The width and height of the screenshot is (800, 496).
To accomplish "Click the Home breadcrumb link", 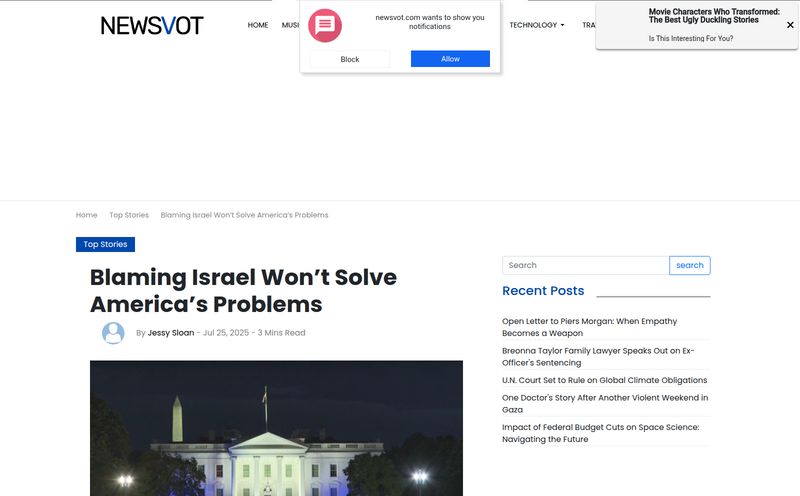I will click(x=87, y=215).
